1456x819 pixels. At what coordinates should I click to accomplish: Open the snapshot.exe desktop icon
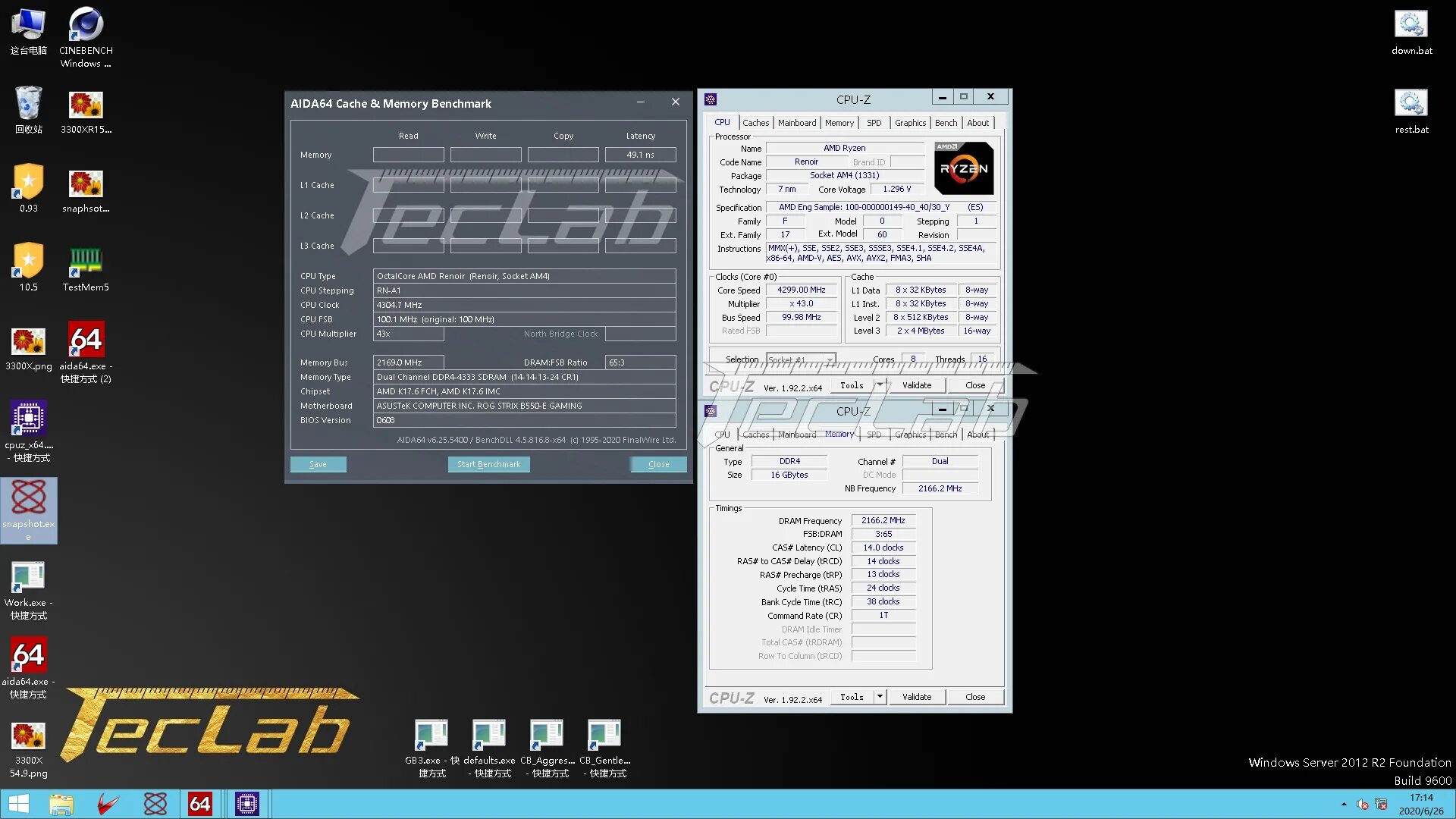pyautogui.click(x=29, y=499)
